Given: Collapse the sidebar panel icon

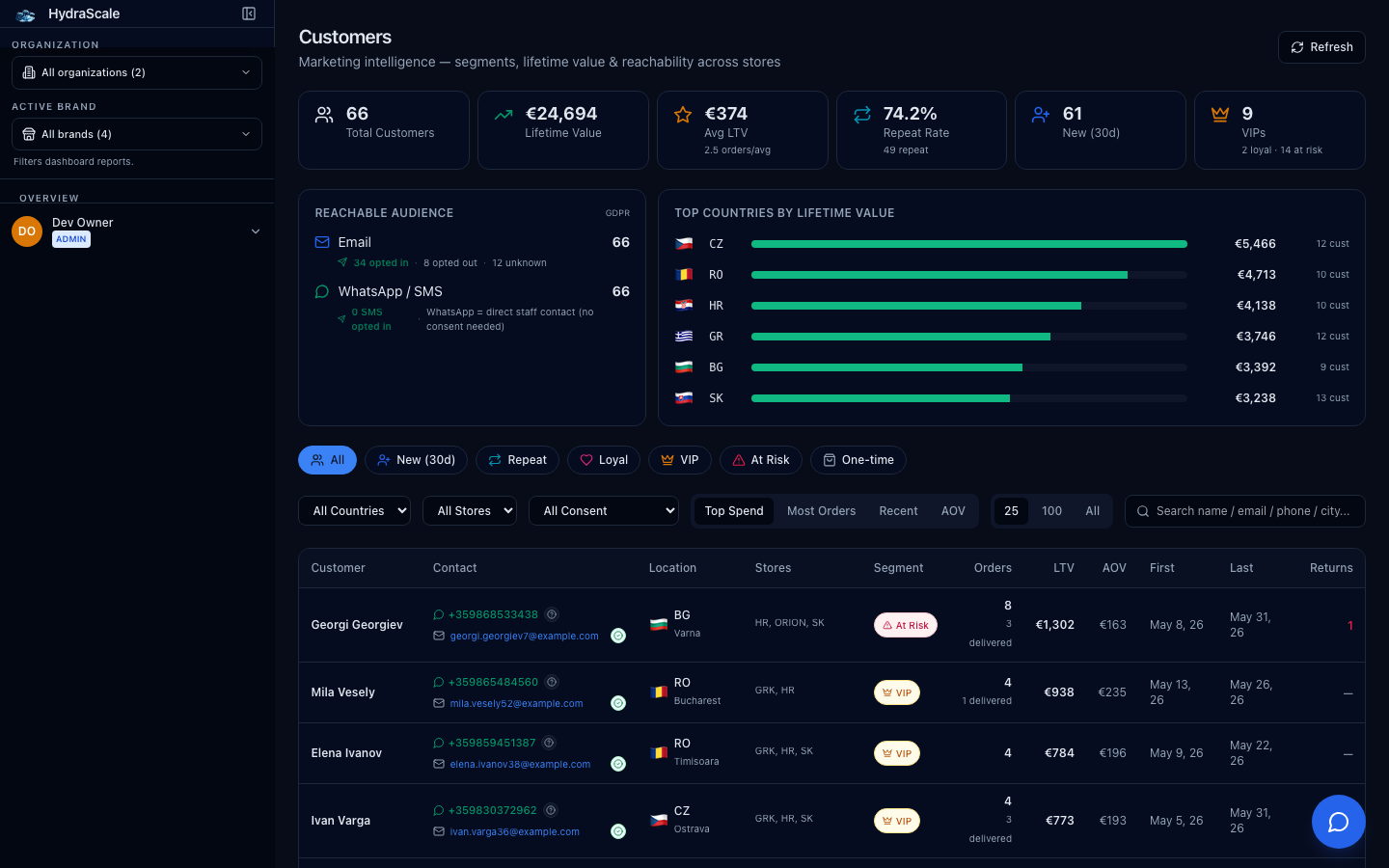Looking at the screenshot, I should (249, 14).
